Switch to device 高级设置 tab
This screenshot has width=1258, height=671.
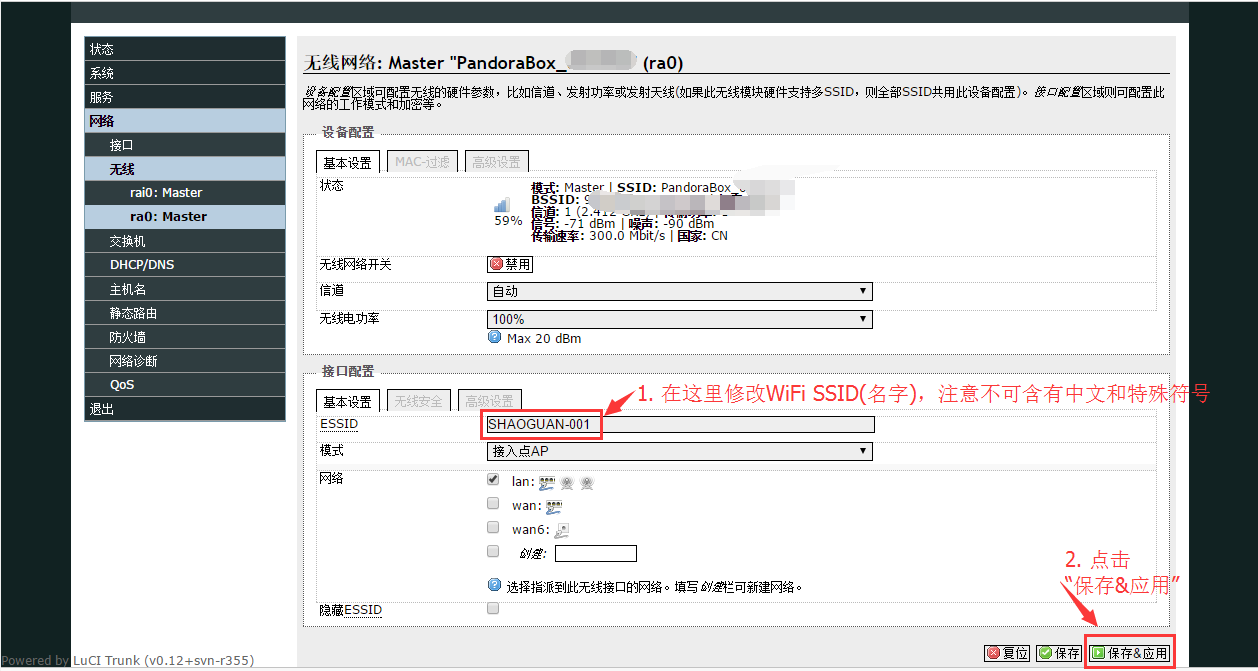497,162
